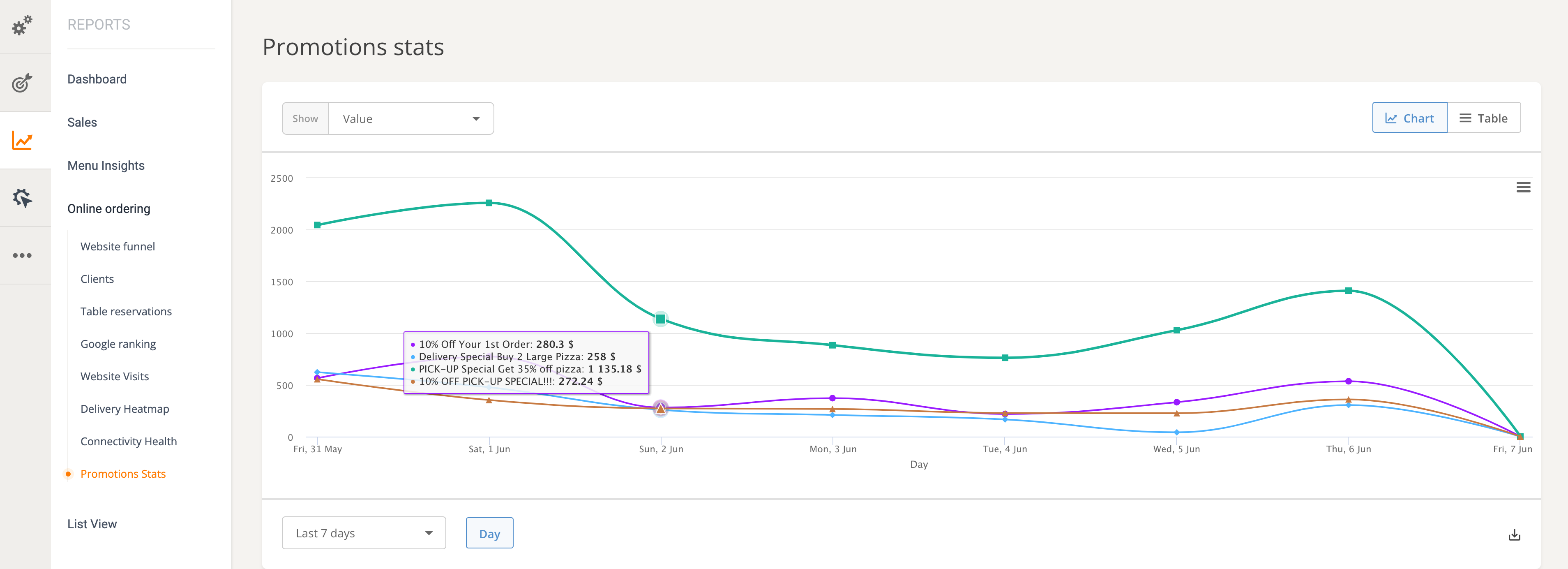Collapse the Online ordering section
The image size is (1568, 569).
(x=109, y=208)
